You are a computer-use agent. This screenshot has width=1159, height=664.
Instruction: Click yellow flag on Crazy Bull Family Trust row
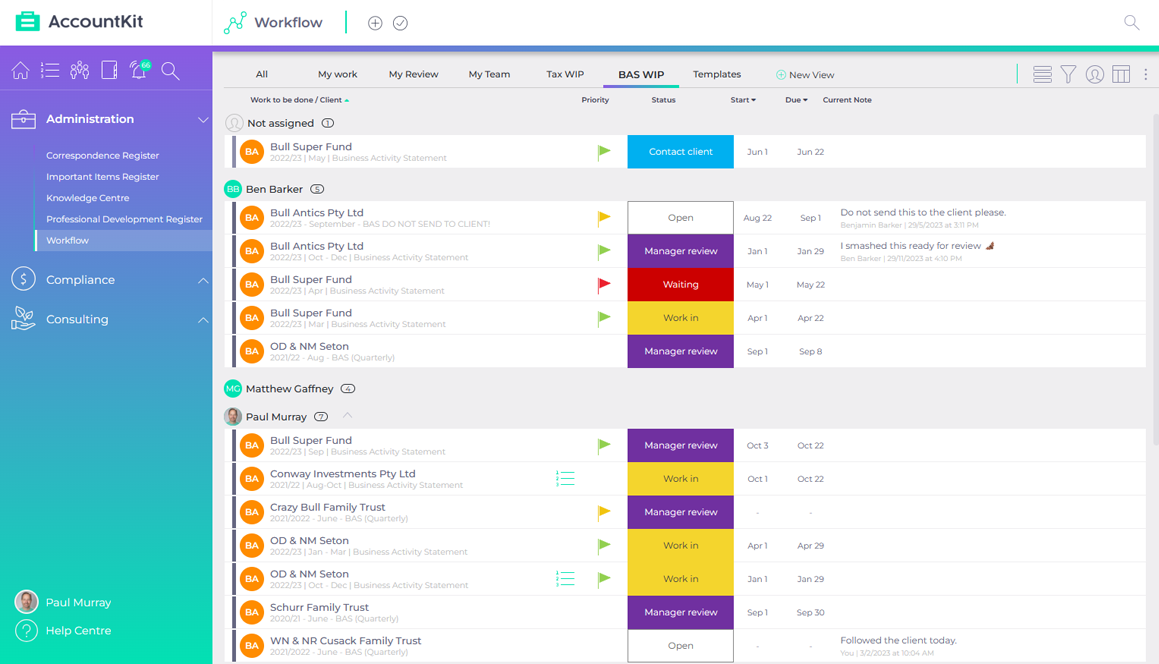[604, 512]
